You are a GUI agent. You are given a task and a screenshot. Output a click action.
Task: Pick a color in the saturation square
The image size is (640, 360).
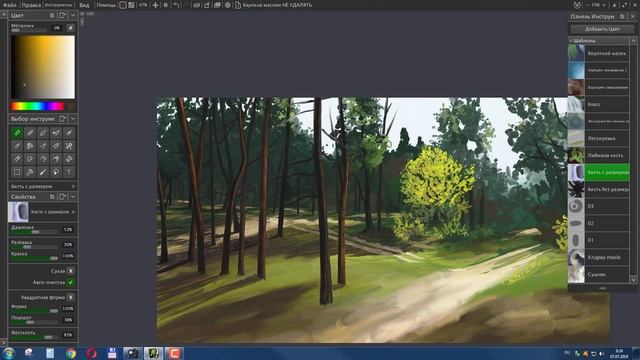(43, 67)
